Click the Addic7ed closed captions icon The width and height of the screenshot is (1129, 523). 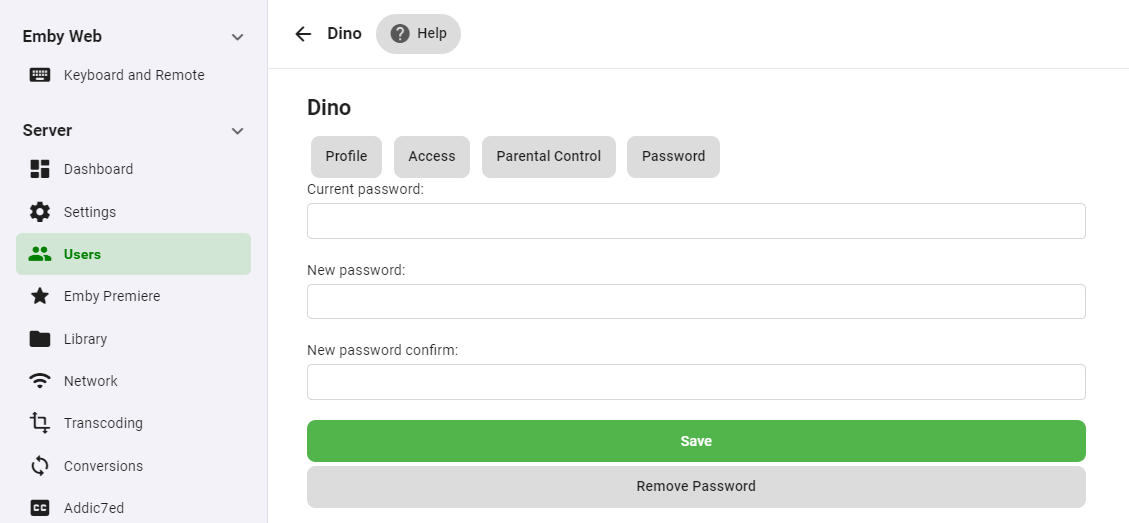[40, 508]
